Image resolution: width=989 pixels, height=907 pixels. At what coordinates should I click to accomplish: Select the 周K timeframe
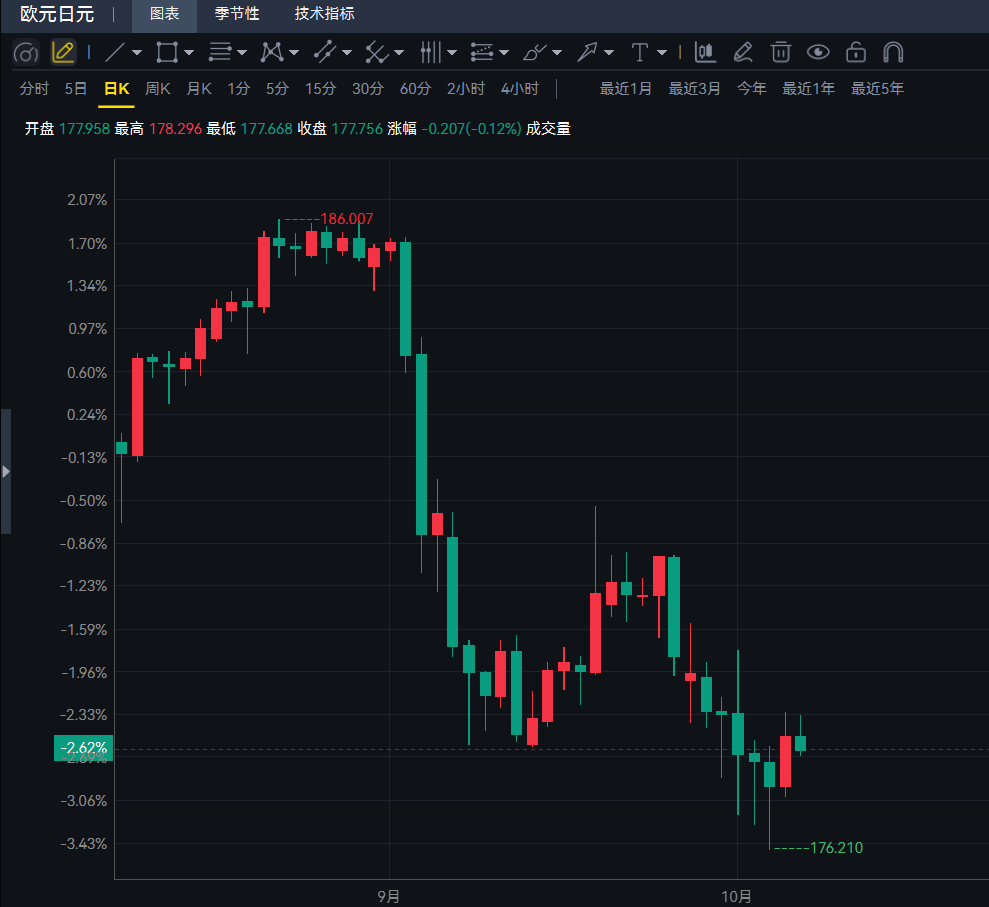[158, 89]
